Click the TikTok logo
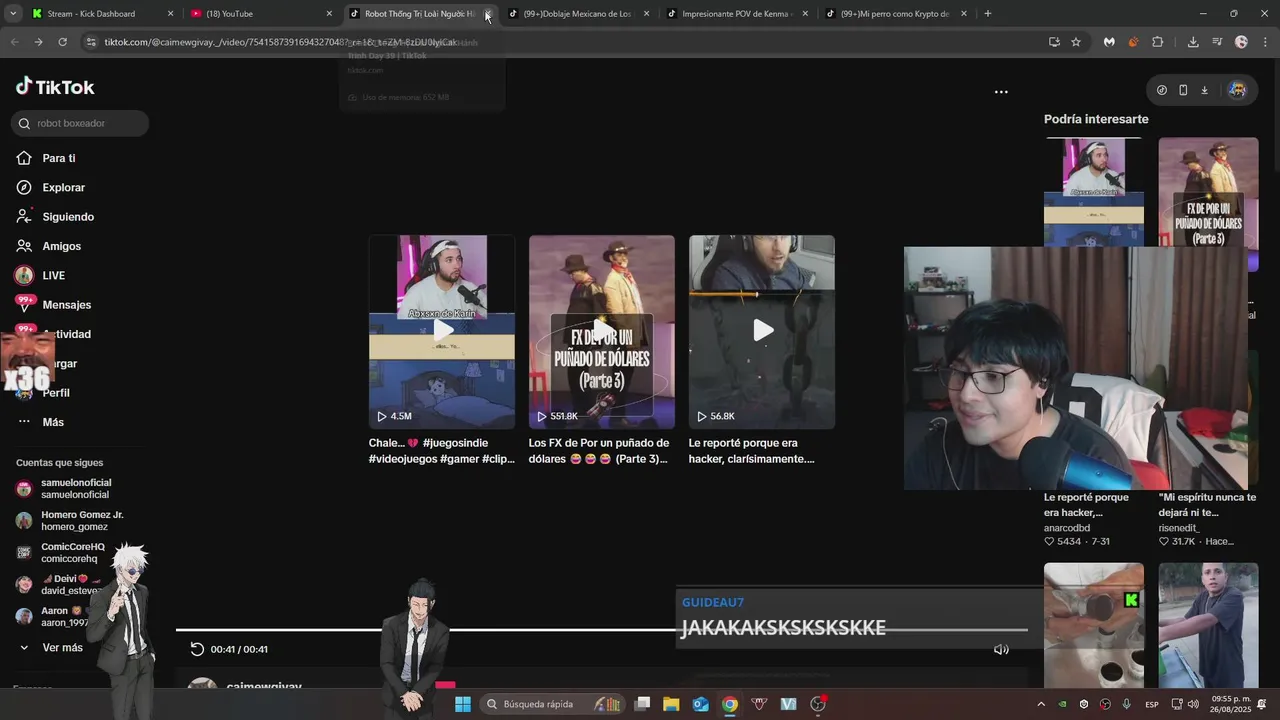The height and width of the screenshot is (720, 1280). point(55,87)
